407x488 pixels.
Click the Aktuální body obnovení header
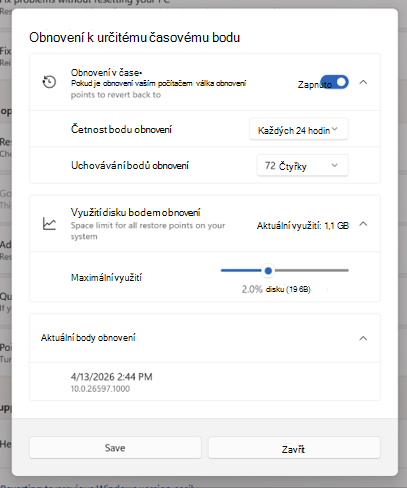tap(88, 338)
